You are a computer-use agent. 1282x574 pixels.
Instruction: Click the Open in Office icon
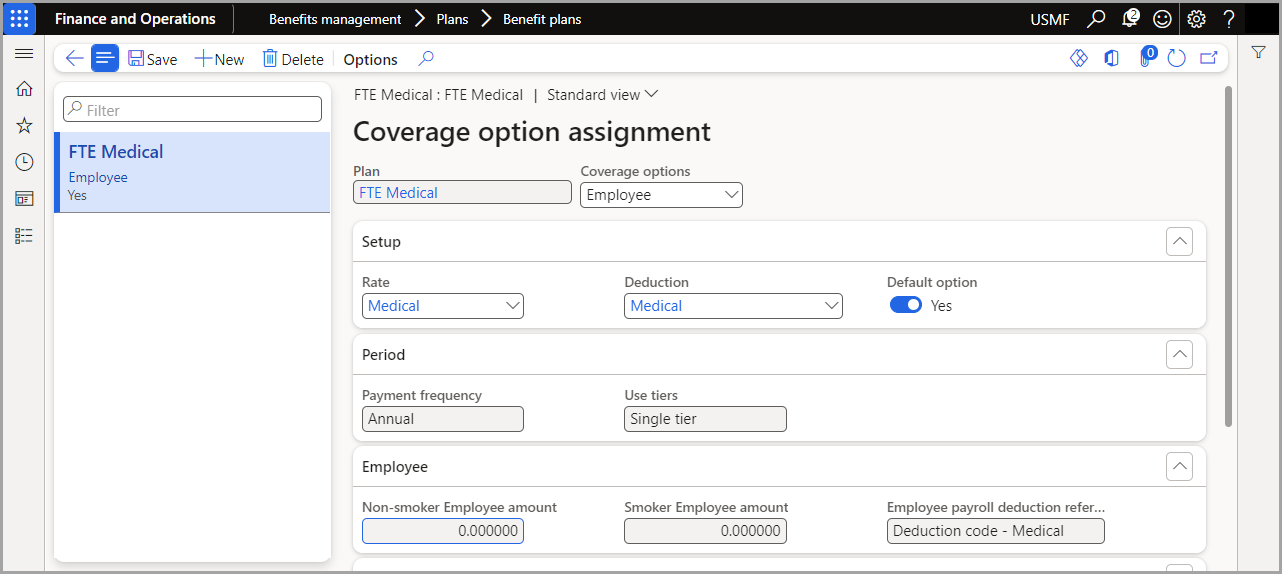pyautogui.click(x=1111, y=59)
